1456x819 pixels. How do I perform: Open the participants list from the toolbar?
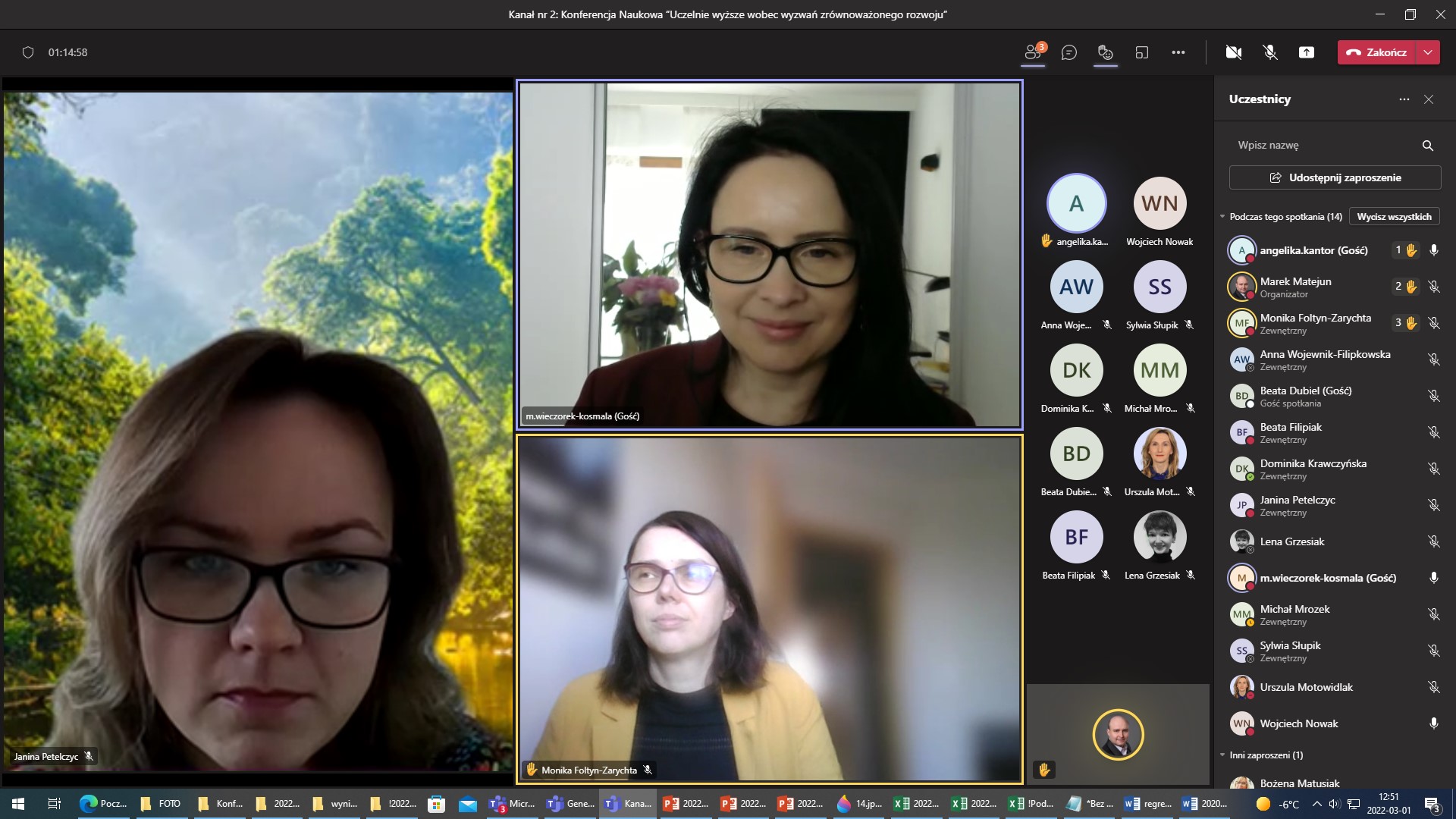1032,52
